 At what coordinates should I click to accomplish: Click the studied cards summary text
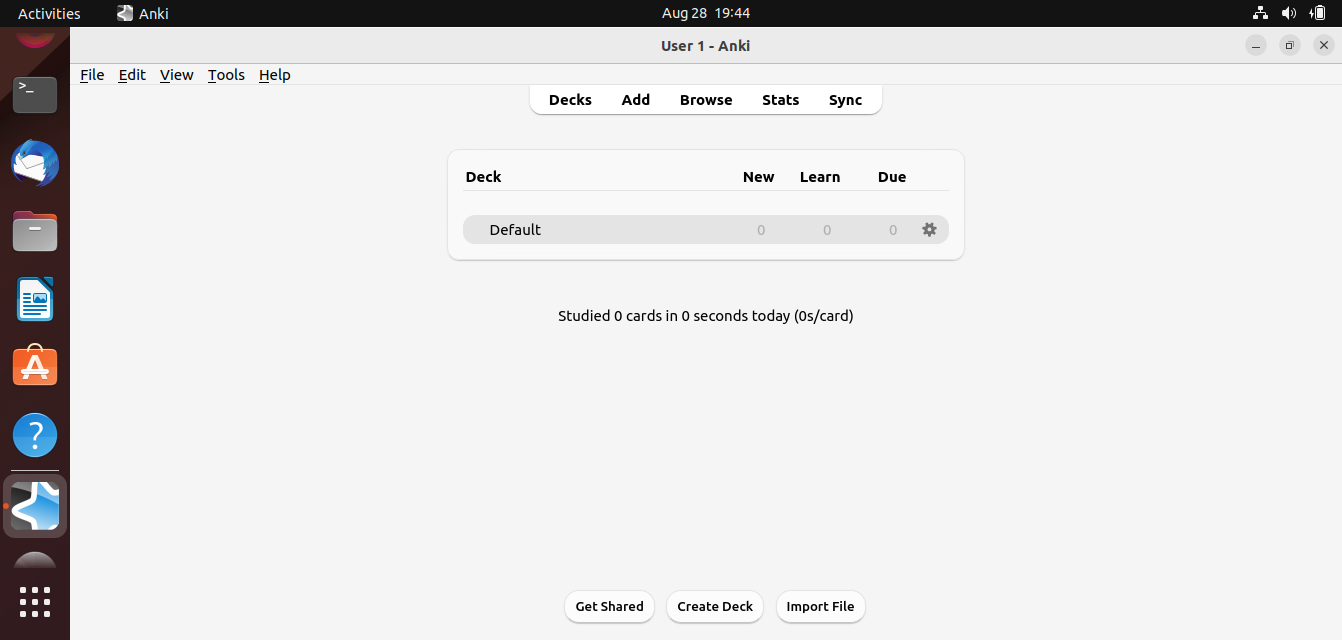pos(706,316)
